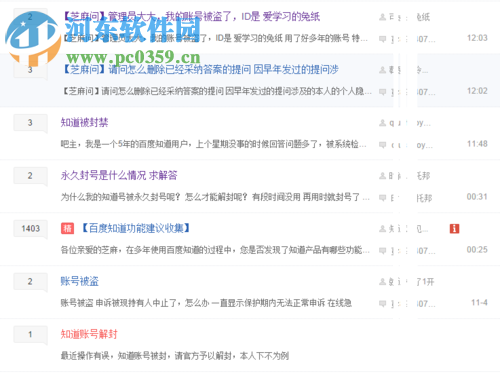Click author person icon of 请问怎么删除已经采纳答案 thread
Screen dimensions: 500x378
point(383,70)
